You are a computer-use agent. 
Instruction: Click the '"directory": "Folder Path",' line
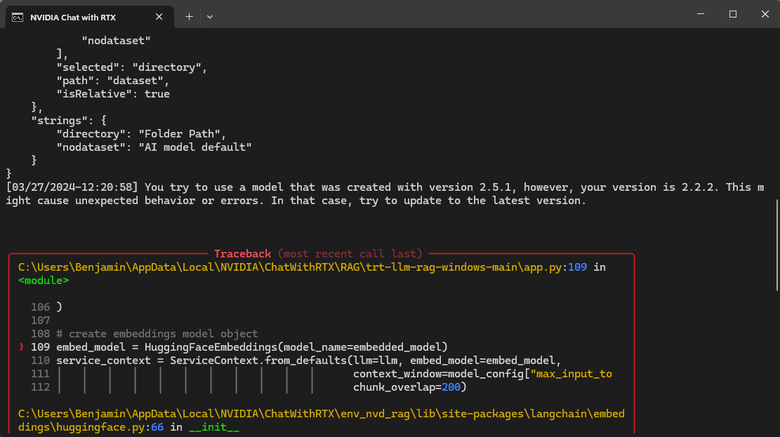141,134
